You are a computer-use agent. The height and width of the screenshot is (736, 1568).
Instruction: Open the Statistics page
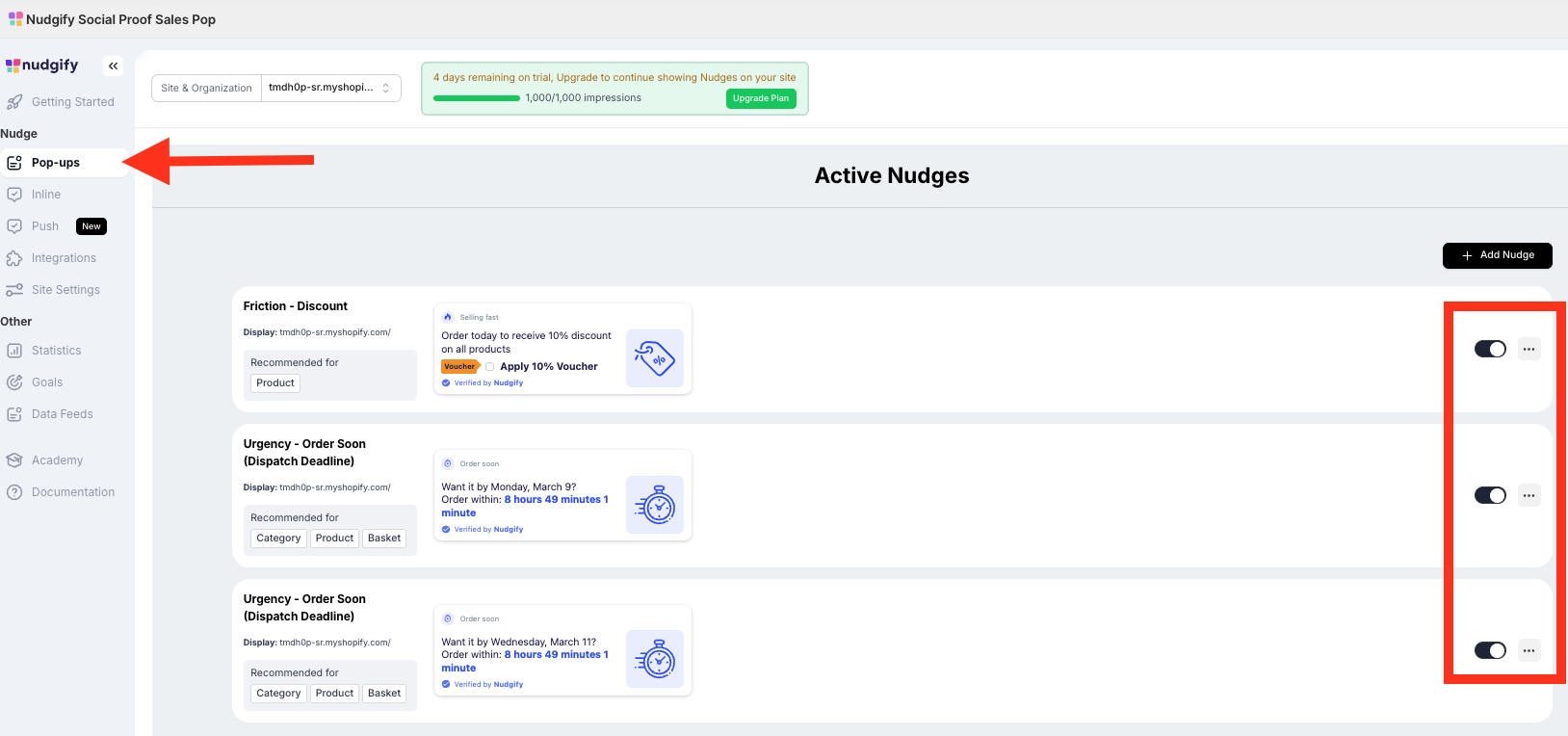tap(57, 351)
